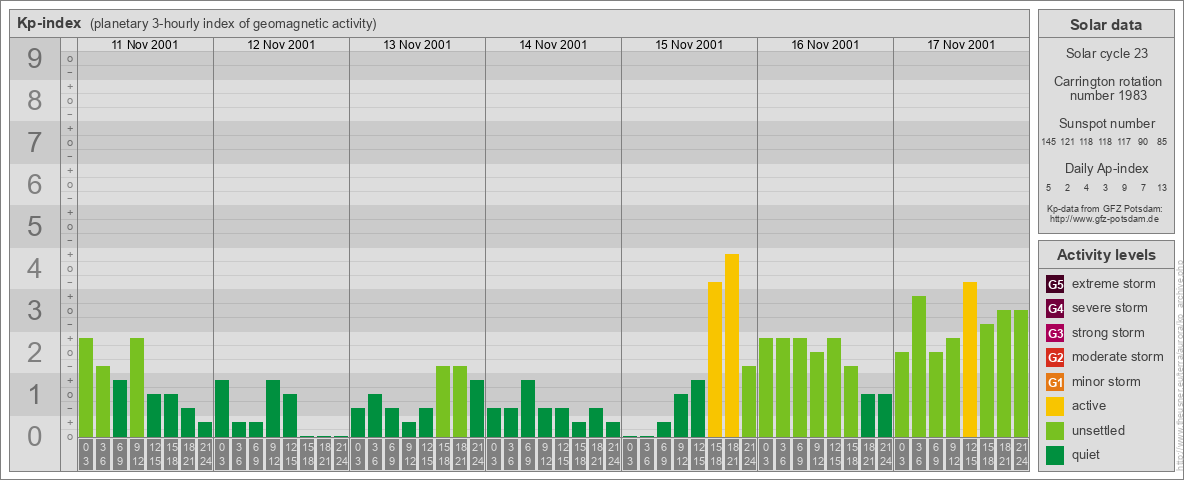Click the 'Solar cycle 23' text
This screenshot has width=1184, height=480.
[x=1106, y=54]
